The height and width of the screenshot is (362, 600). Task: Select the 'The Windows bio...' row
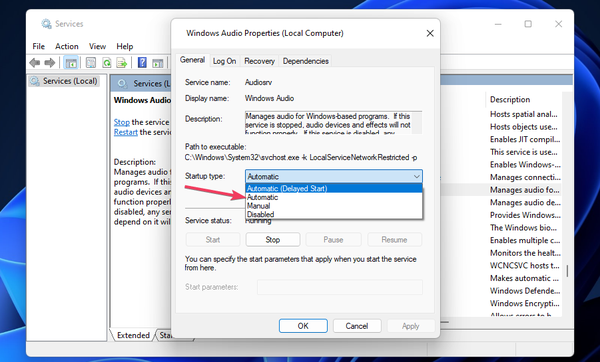pos(523,228)
